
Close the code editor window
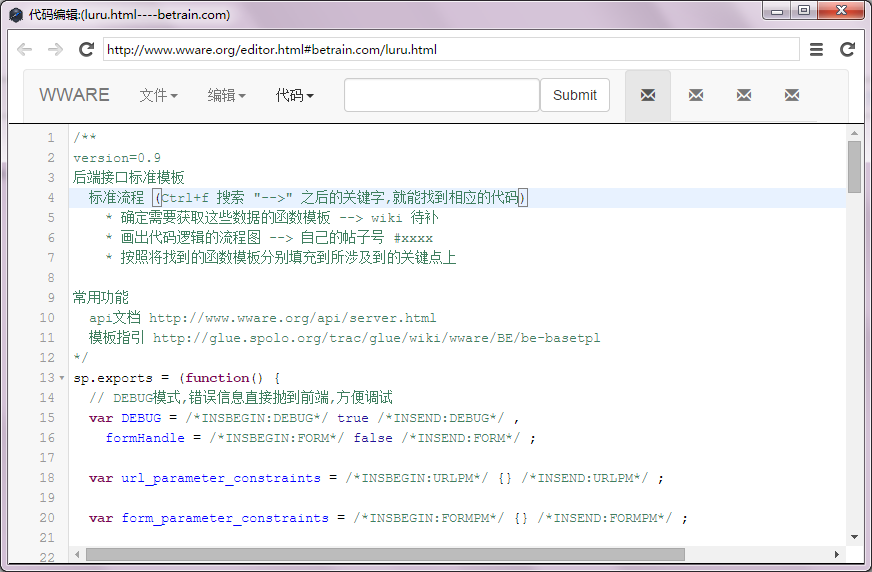pyautogui.click(x=841, y=11)
